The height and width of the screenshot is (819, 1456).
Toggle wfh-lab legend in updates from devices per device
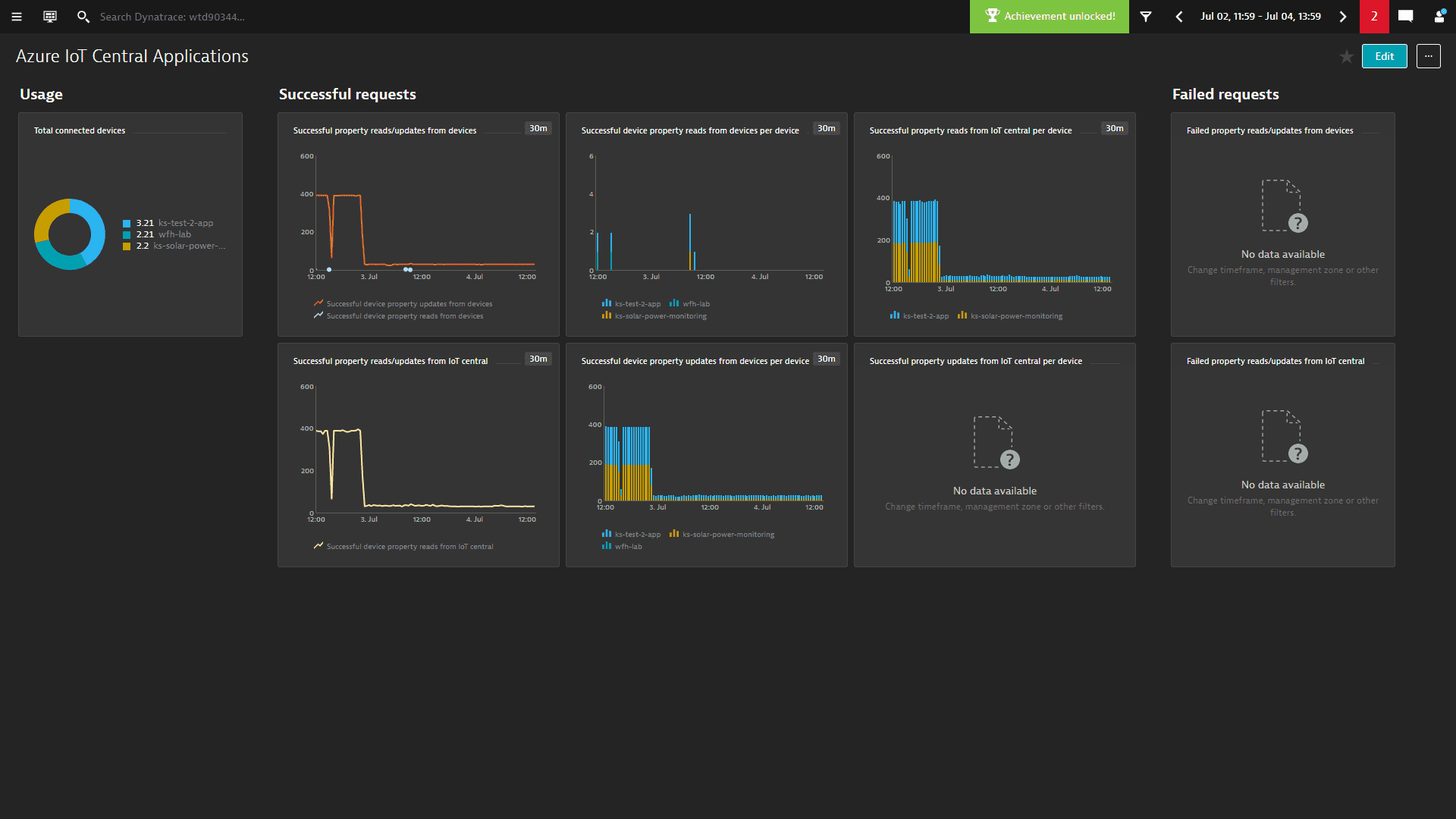622,547
